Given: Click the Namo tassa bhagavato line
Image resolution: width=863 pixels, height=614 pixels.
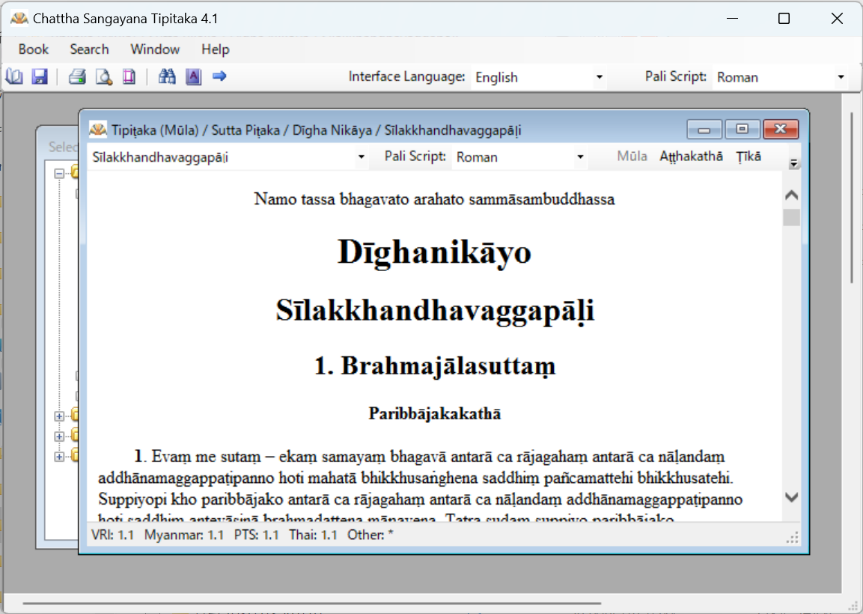Looking at the screenshot, I should pos(434,199).
